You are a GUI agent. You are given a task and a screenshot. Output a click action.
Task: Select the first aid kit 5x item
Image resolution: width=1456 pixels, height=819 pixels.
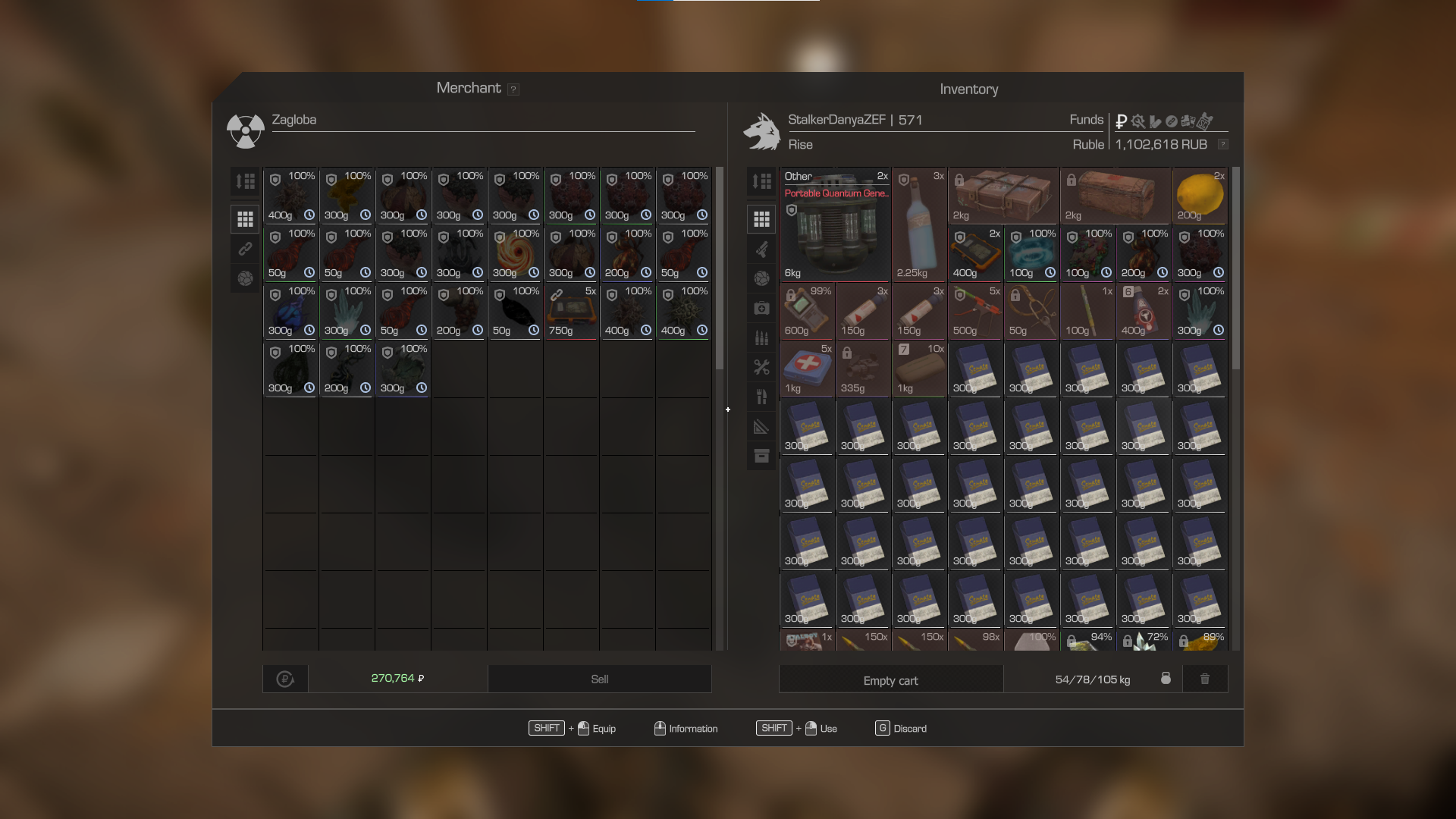[x=807, y=369]
